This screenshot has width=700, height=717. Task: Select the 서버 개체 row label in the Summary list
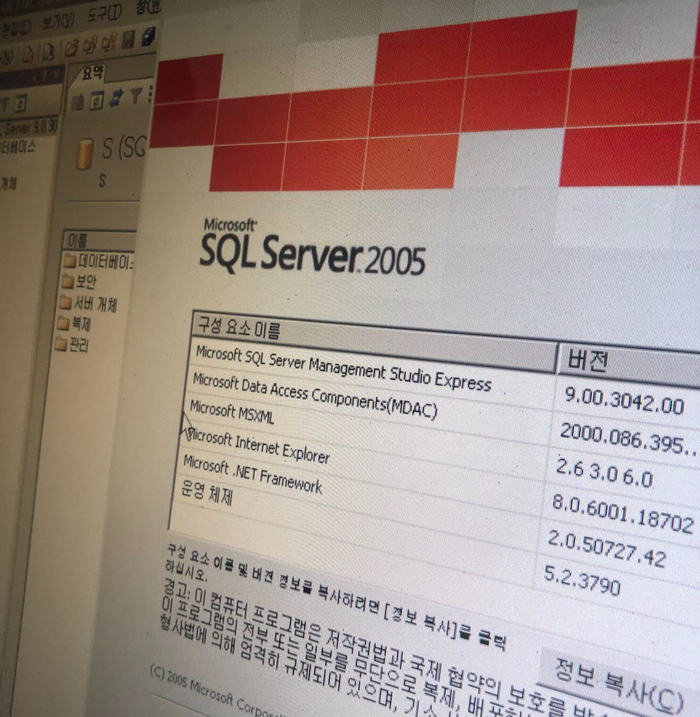(x=95, y=304)
